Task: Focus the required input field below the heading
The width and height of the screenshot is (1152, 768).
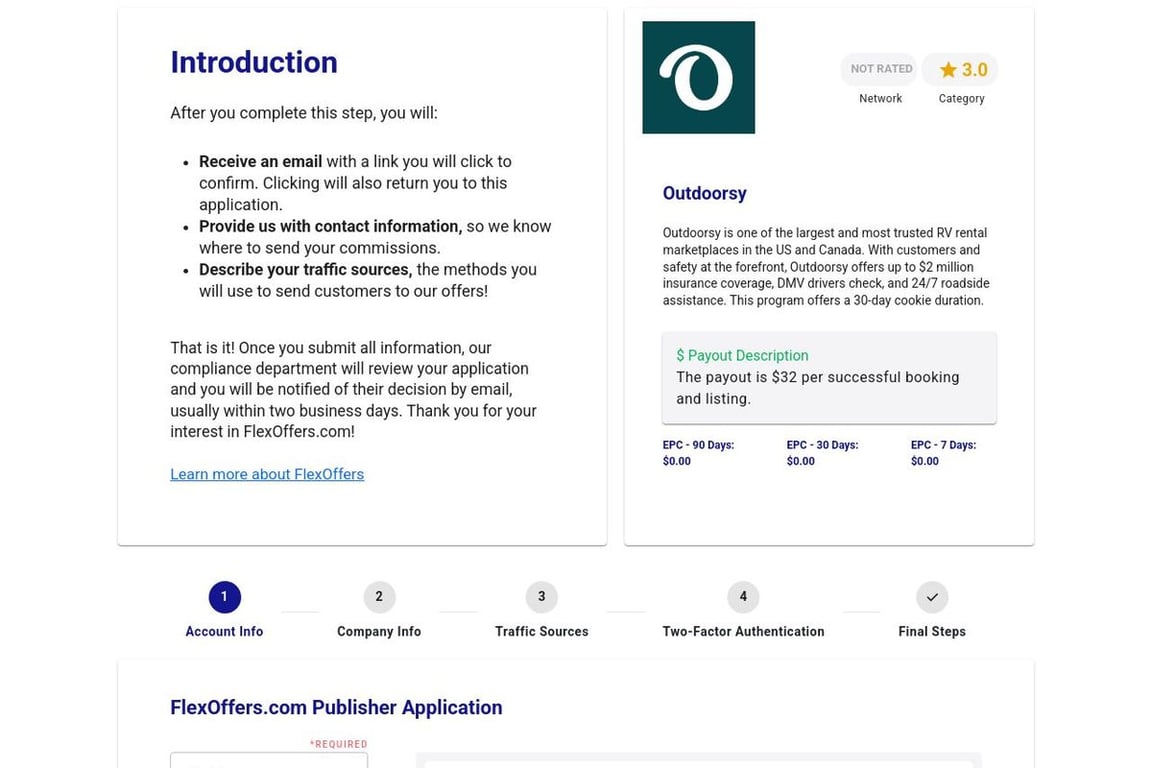Action: [269, 760]
